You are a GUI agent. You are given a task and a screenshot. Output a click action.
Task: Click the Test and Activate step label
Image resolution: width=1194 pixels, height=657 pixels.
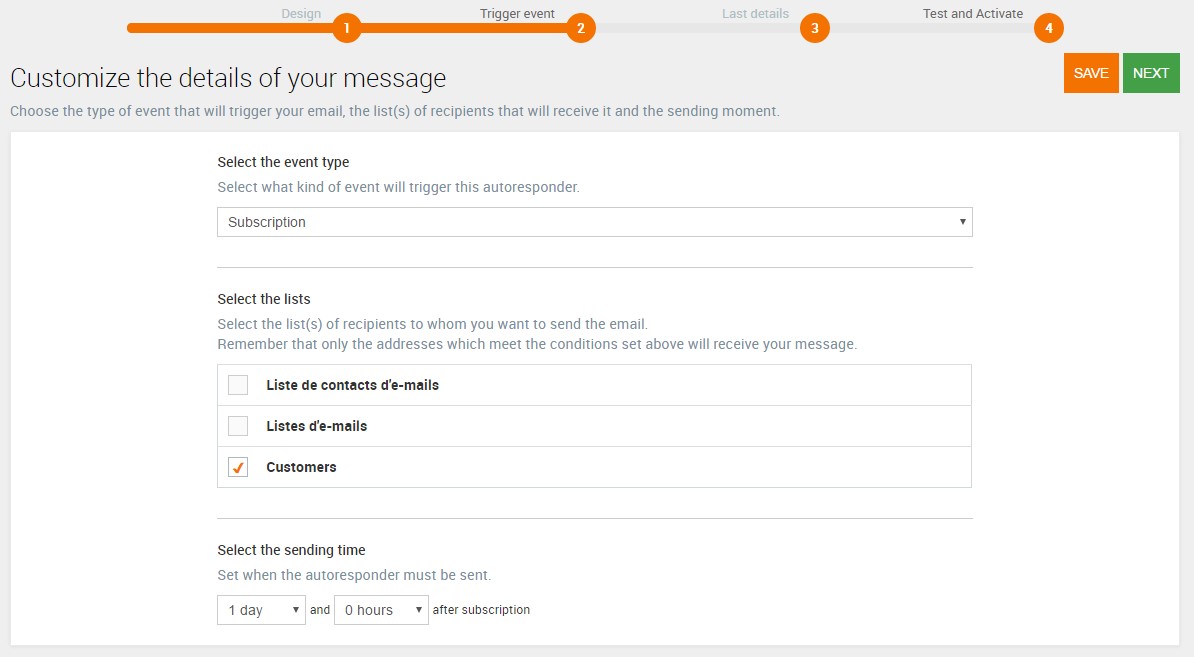972,14
